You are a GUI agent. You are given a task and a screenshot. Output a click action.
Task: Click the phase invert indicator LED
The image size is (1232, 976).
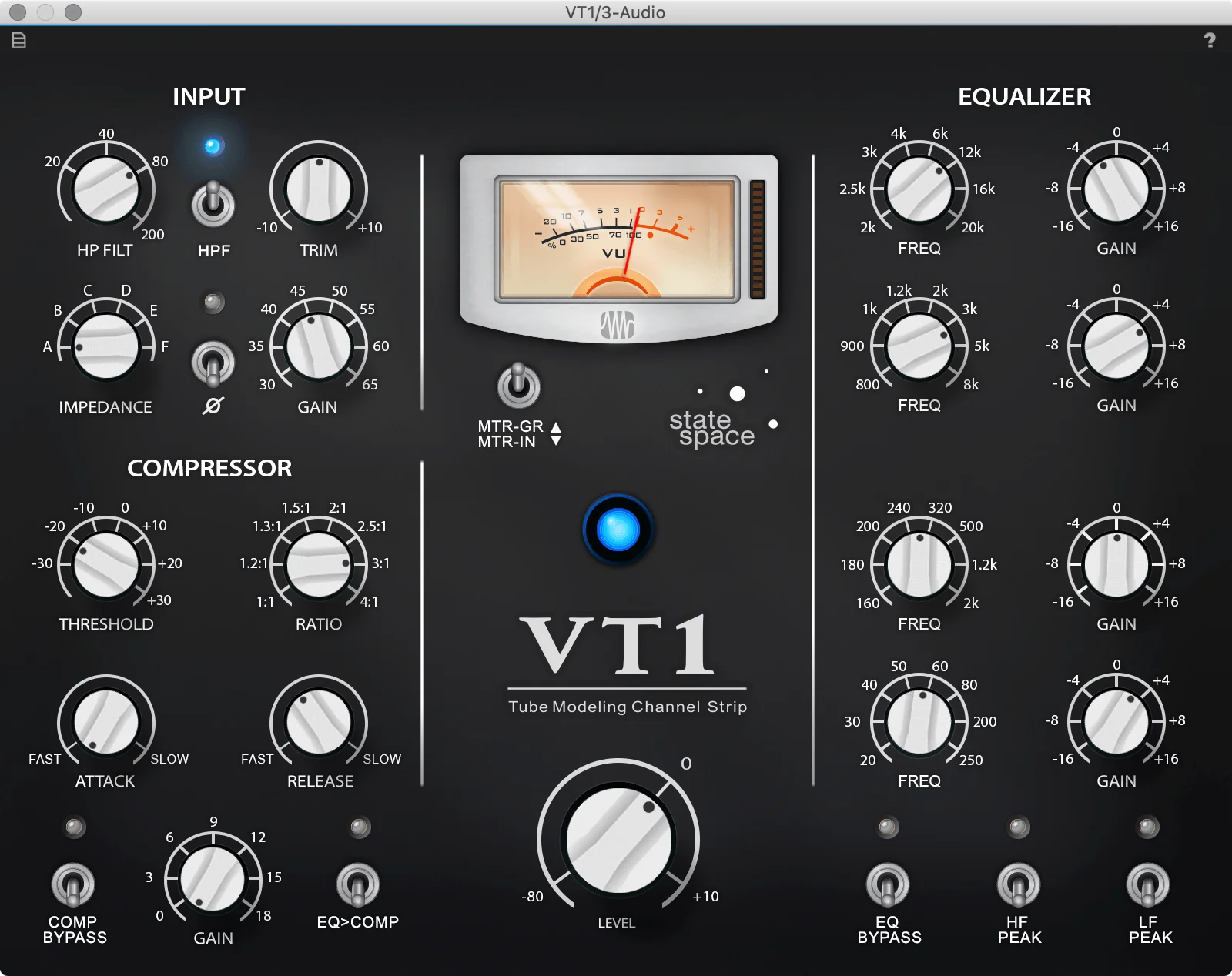tap(213, 302)
